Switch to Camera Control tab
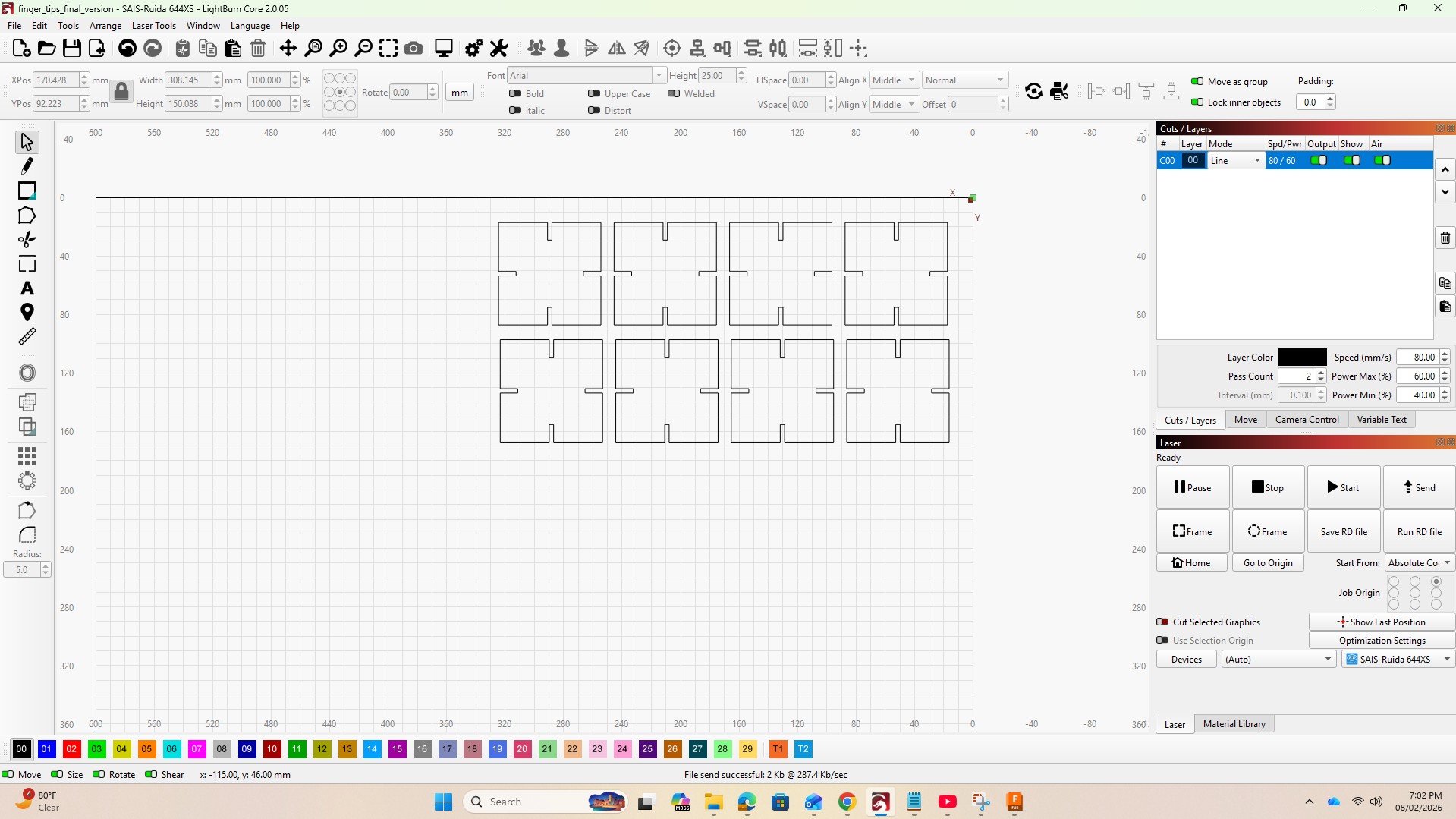The image size is (1456, 819). [x=1307, y=420]
